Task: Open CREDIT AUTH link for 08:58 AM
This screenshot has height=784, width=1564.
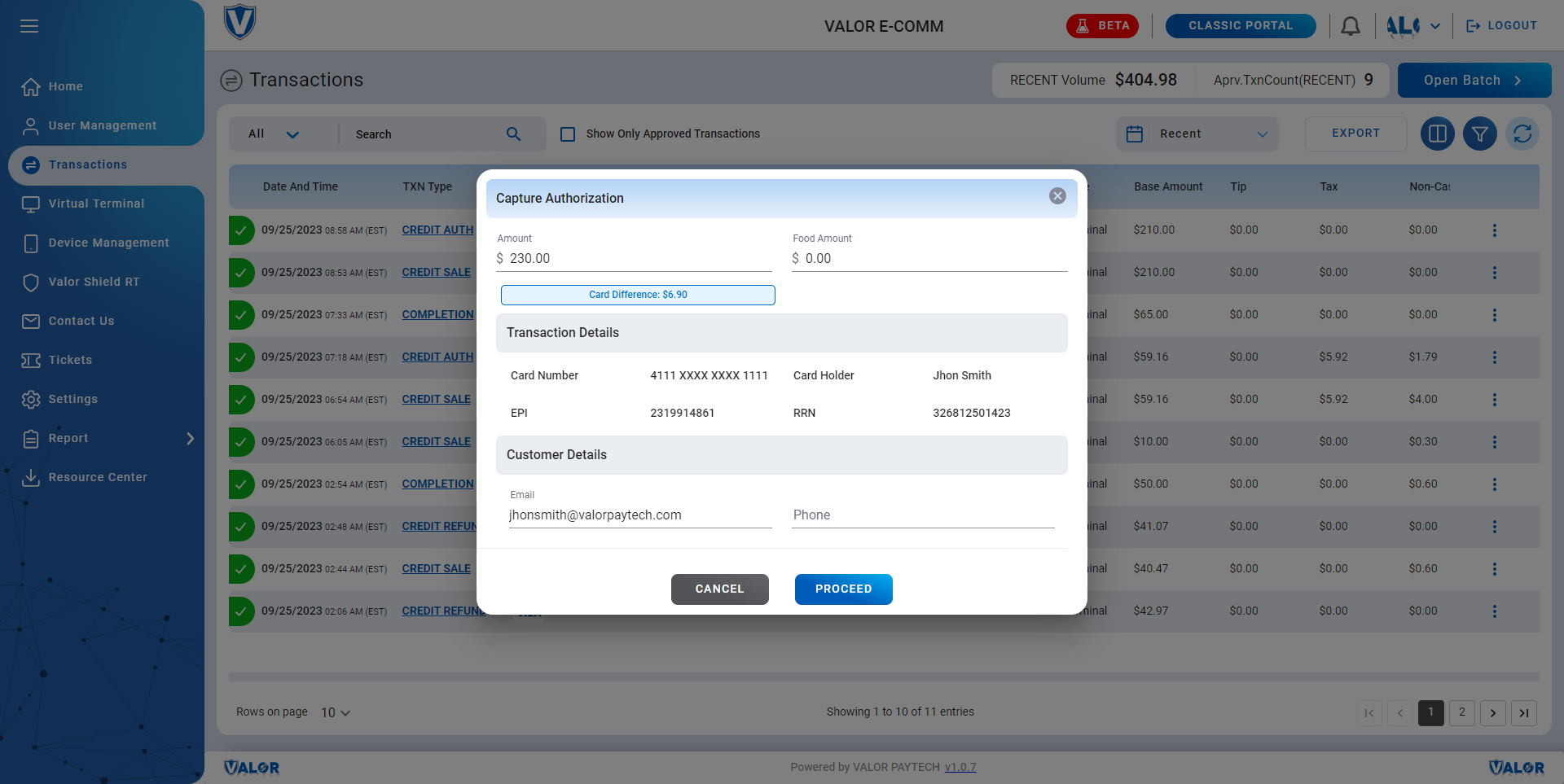Action: [x=437, y=230]
